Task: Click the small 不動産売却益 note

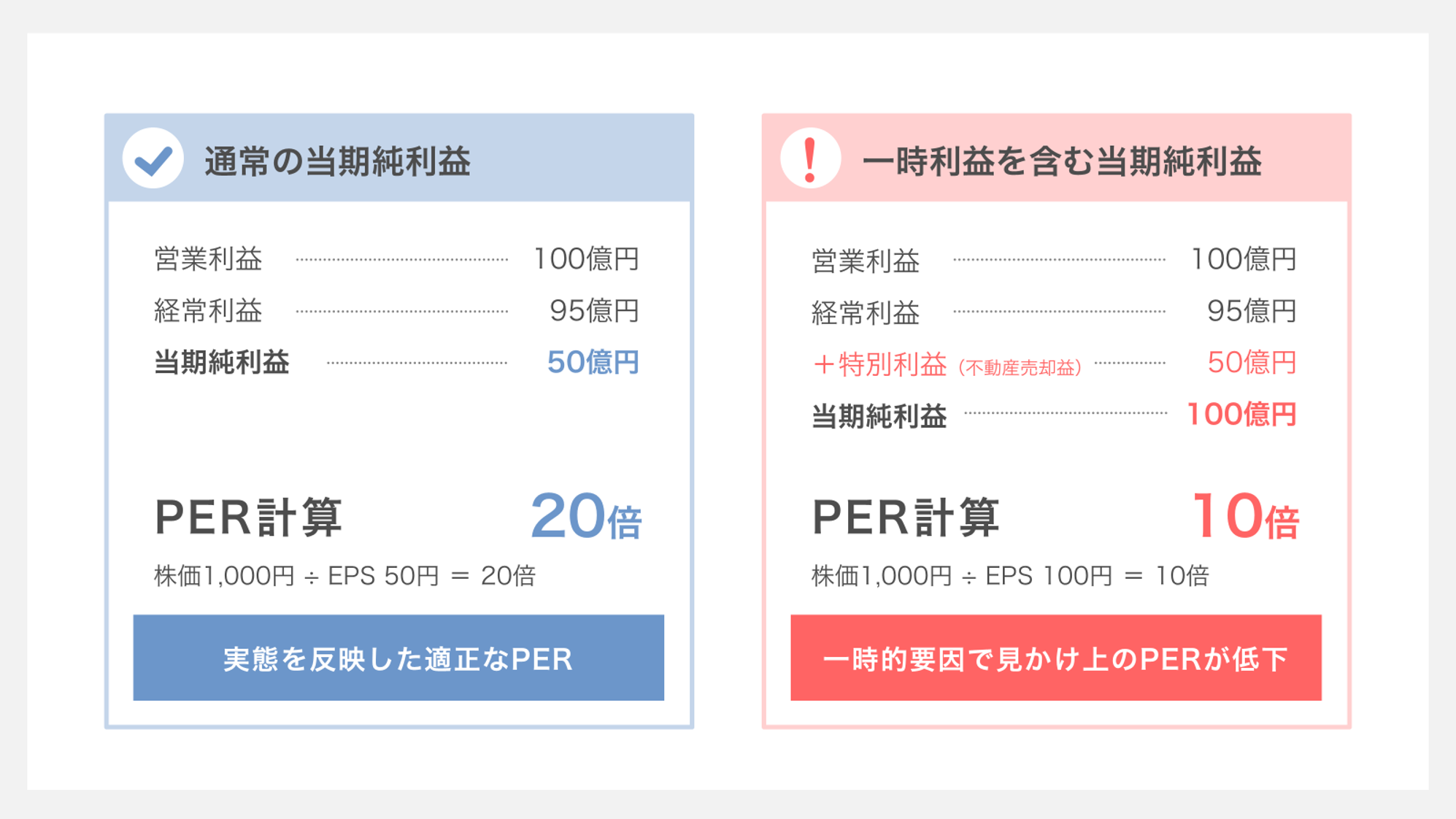Action: (1020, 367)
